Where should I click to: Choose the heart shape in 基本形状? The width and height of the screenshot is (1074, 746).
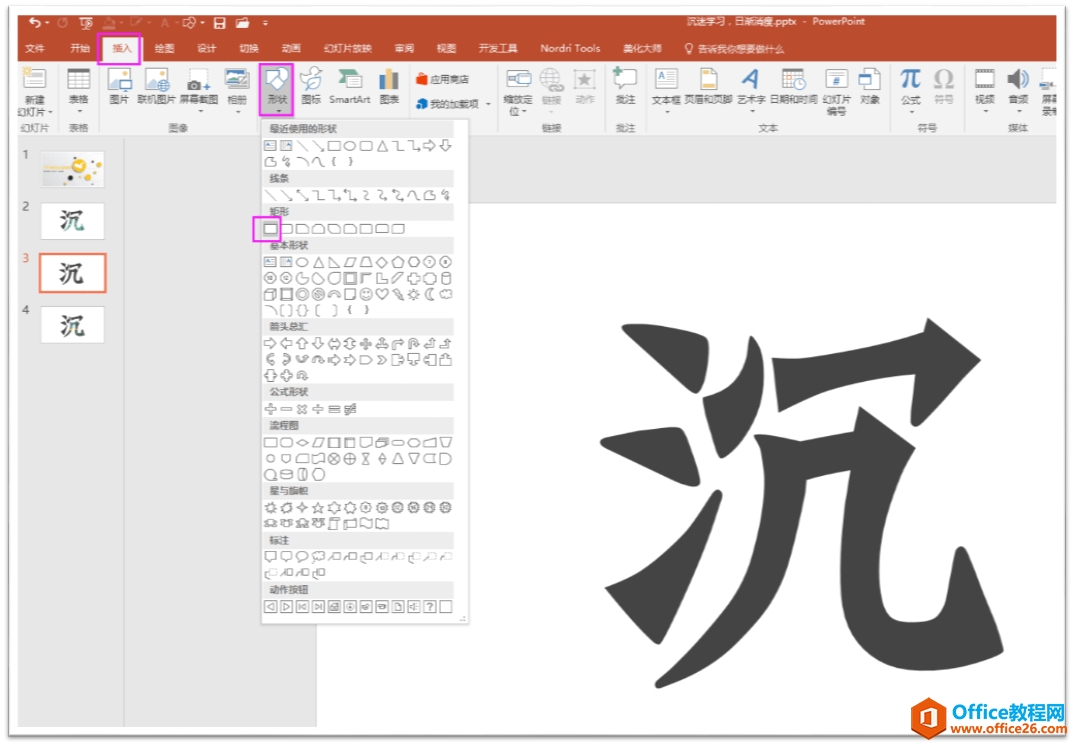[x=382, y=295]
